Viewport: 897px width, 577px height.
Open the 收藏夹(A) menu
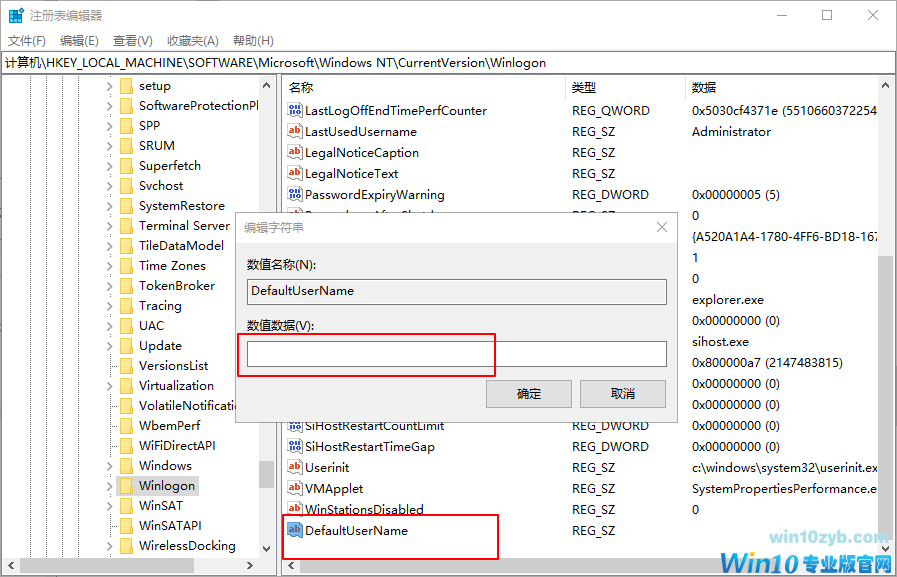193,41
